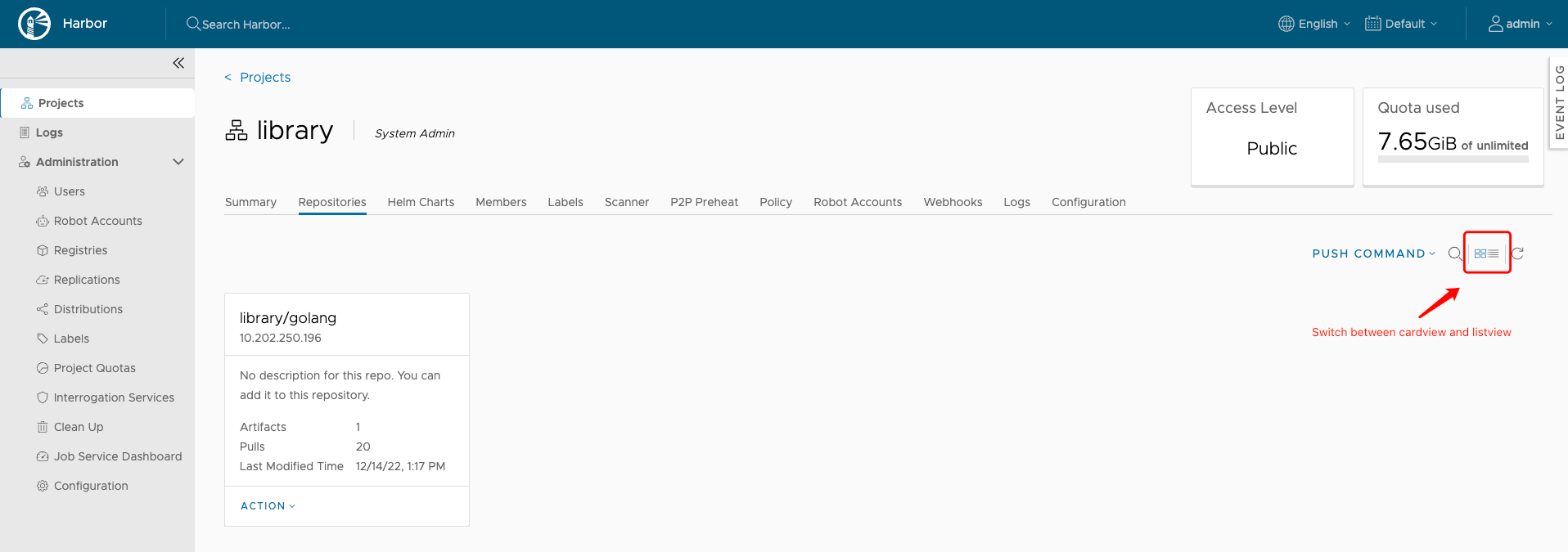Open the P2P Preheat tab
The height and width of the screenshot is (552, 1568).
704,202
